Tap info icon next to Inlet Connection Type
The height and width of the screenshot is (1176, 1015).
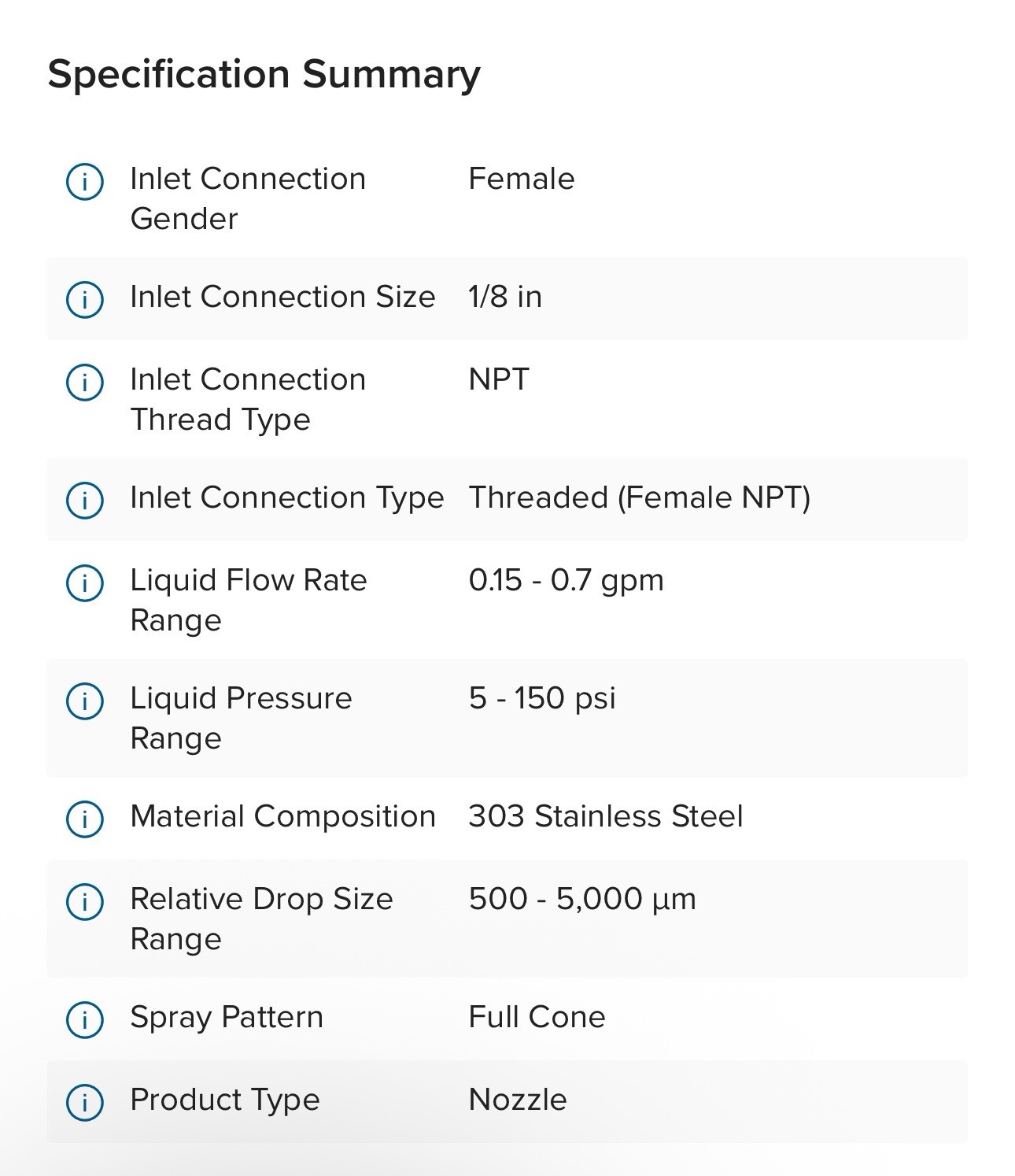coord(84,500)
